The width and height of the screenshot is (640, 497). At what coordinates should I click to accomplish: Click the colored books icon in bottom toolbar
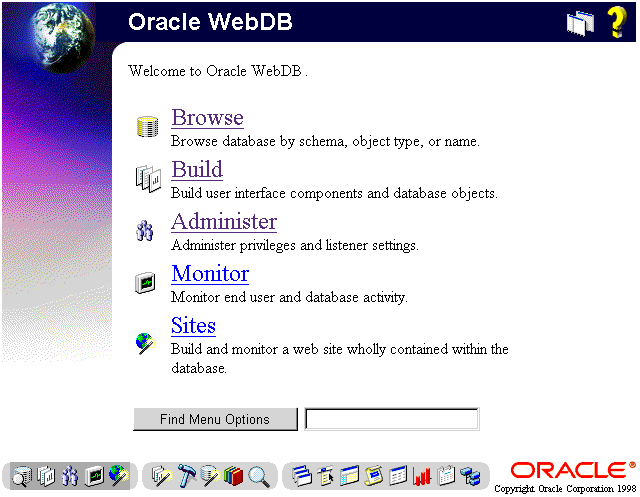(x=233, y=476)
